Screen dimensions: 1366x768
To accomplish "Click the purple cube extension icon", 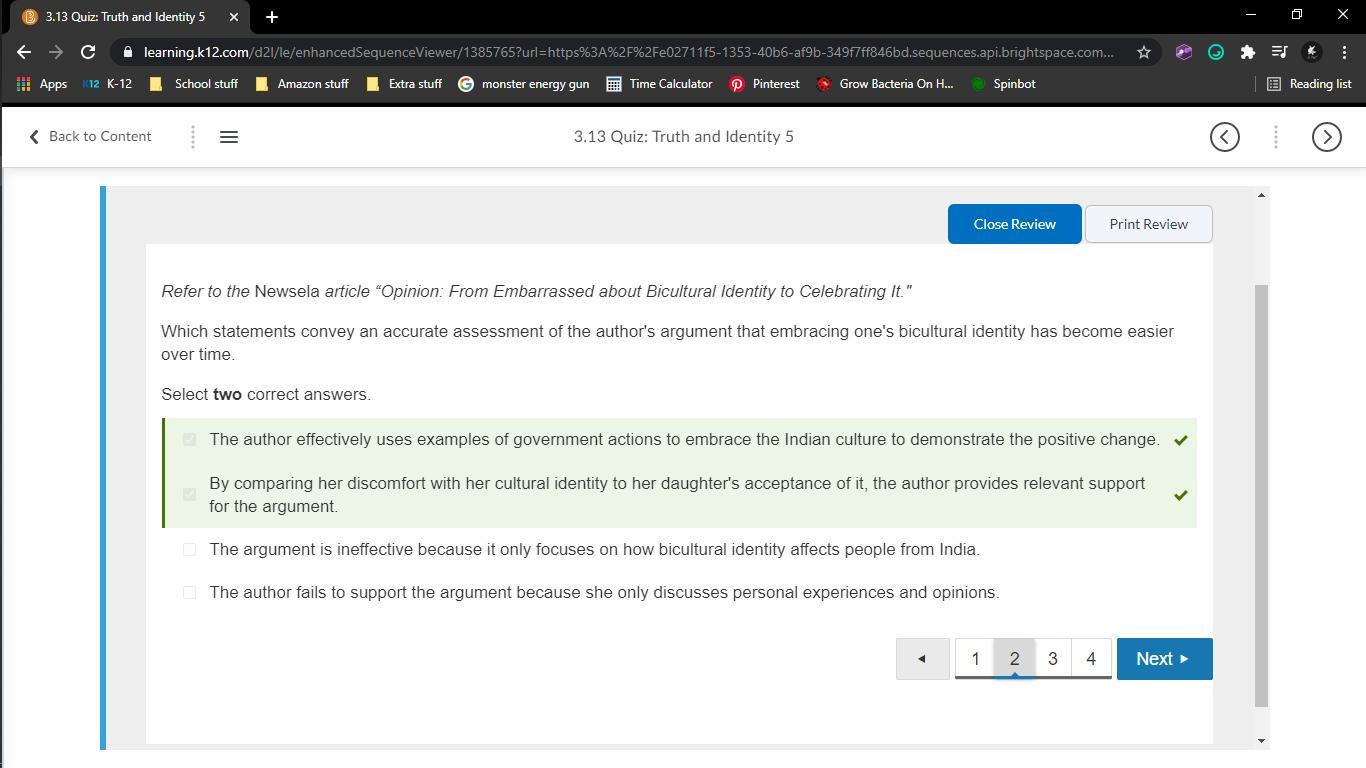I will (x=1184, y=52).
